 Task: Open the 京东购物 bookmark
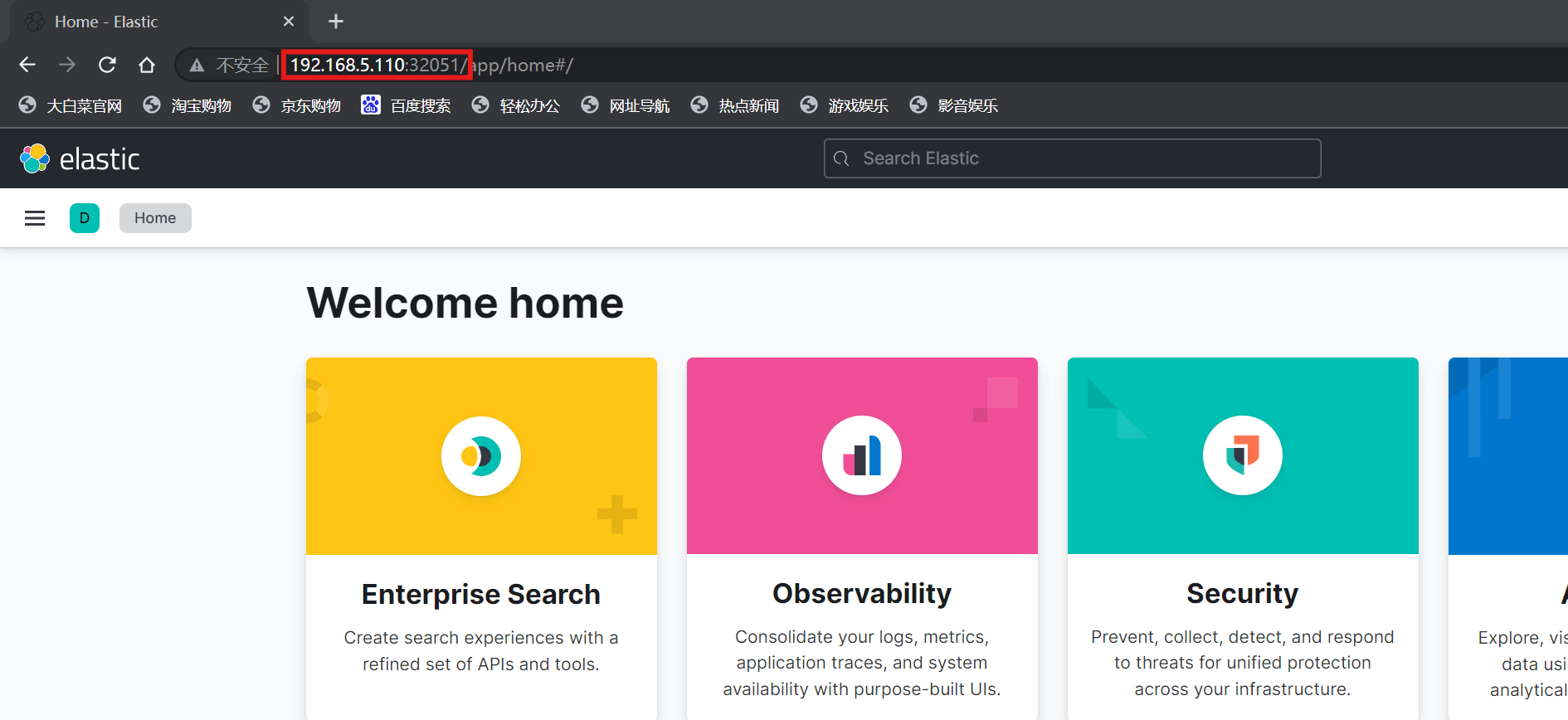(x=297, y=105)
